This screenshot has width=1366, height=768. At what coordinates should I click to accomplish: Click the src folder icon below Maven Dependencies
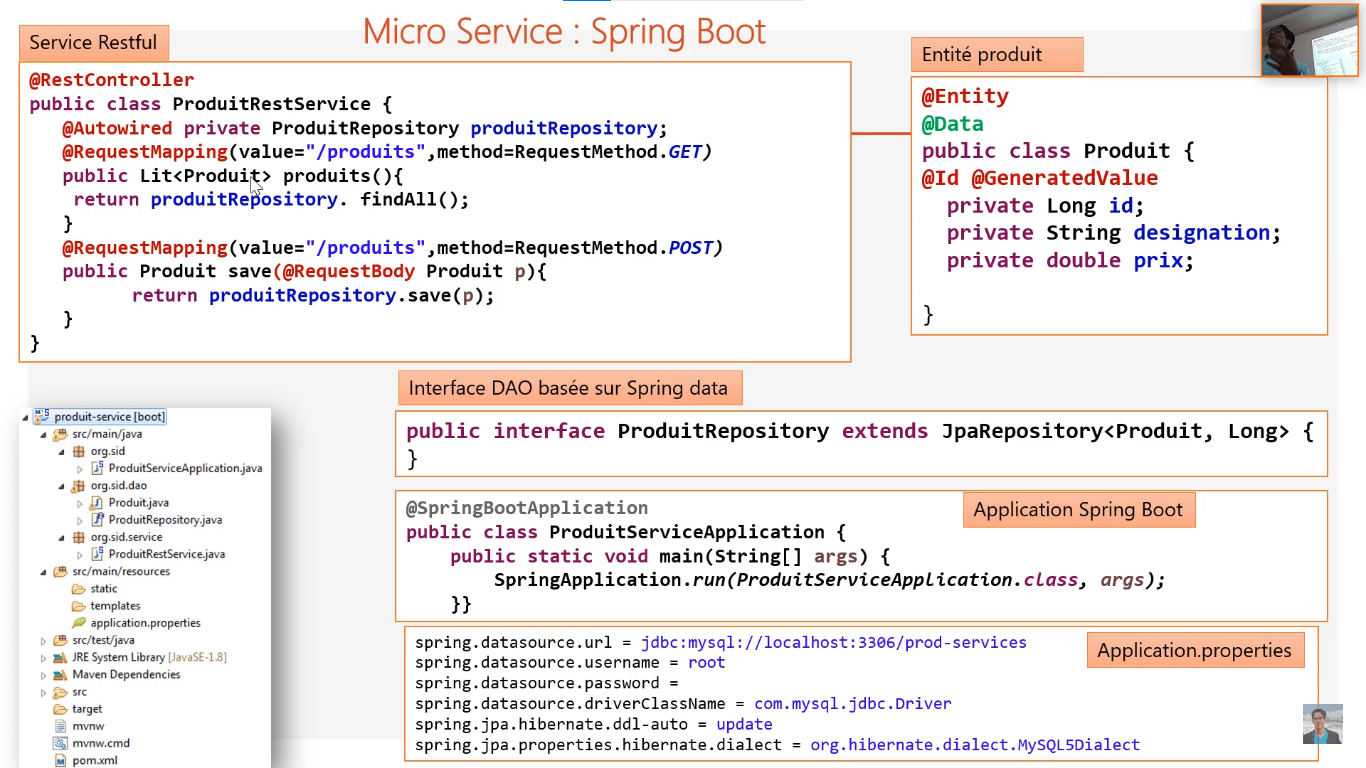tap(61, 692)
